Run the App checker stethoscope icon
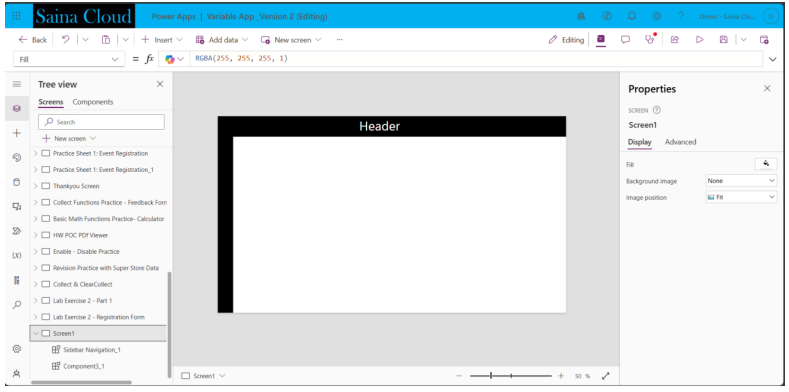The height and width of the screenshot is (392, 789). tap(651, 39)
